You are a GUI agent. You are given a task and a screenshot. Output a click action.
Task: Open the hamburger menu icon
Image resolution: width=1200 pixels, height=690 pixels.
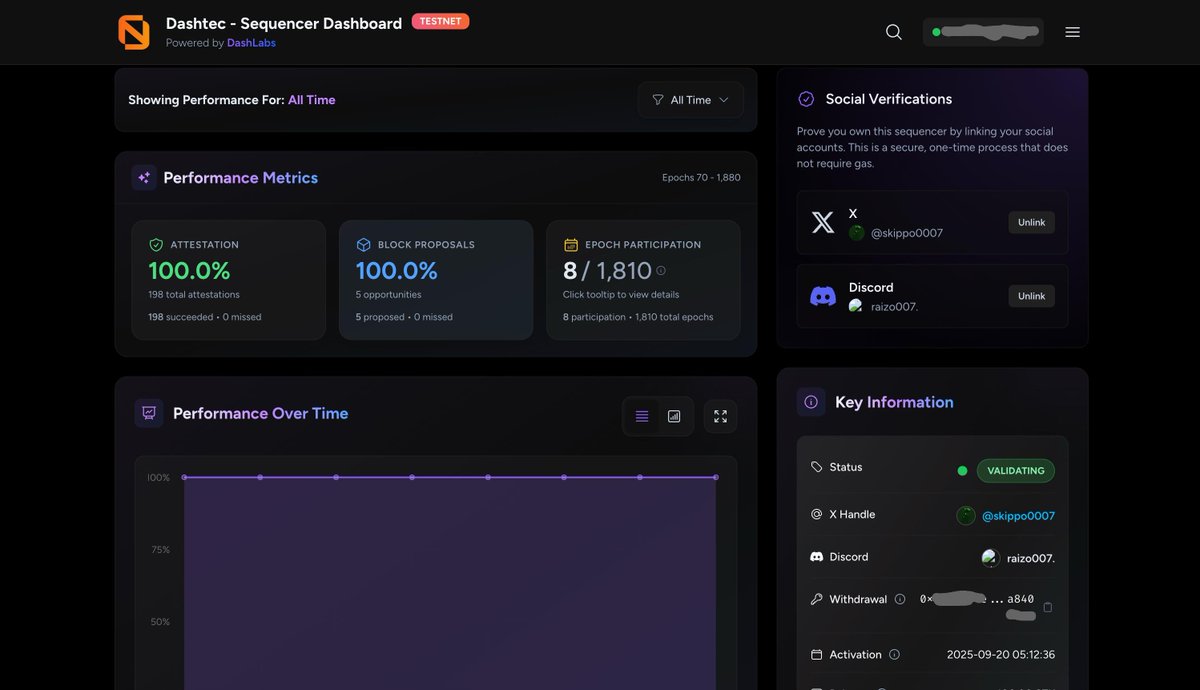click(1072, 32)
